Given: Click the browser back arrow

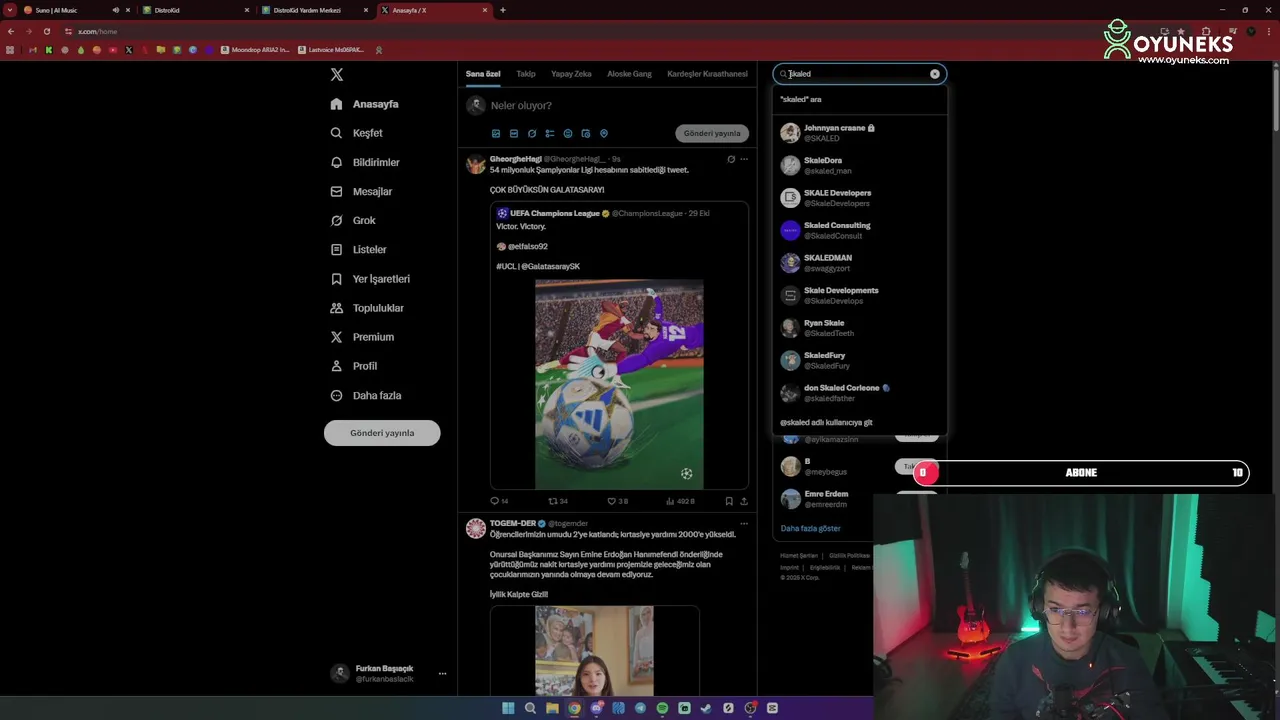Looking at the screenshot, I should (x=11, y=31).
